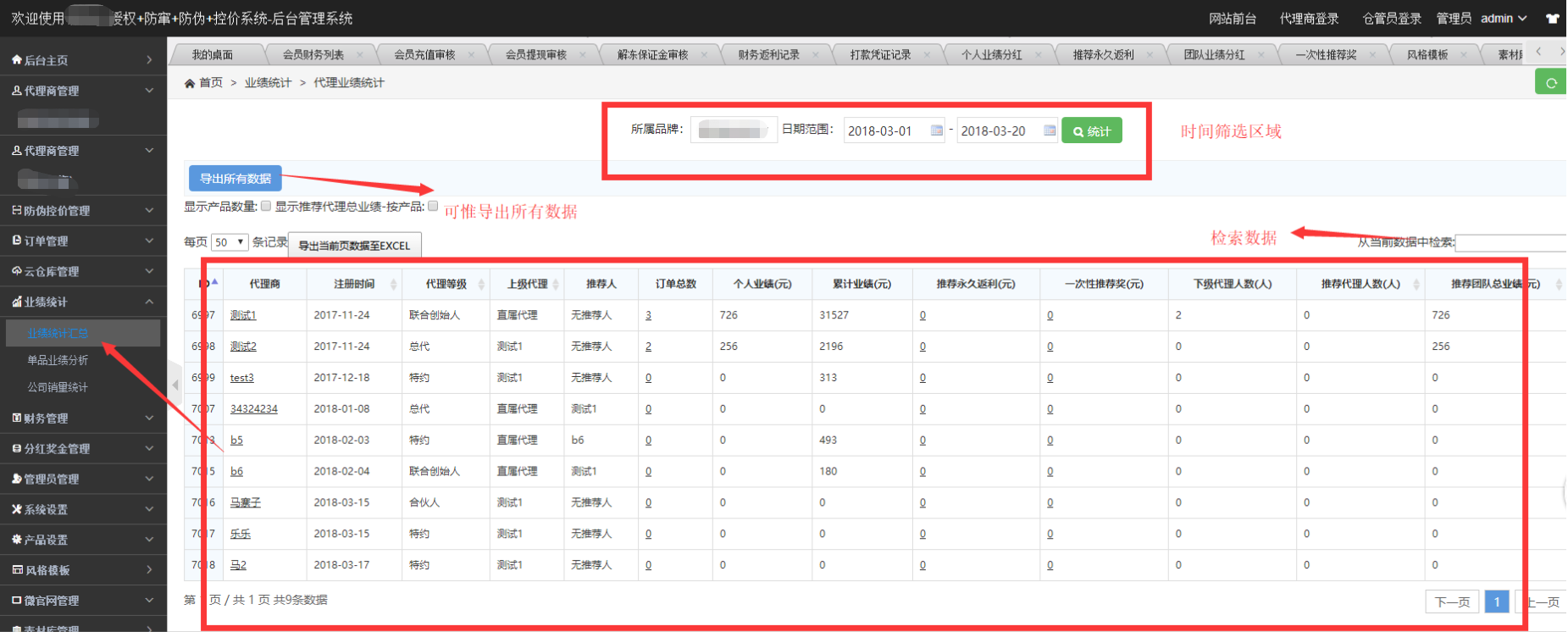This screenshot has height=632, width=1568.
Task: Open agent link 34324234
Action: [254, 408]
